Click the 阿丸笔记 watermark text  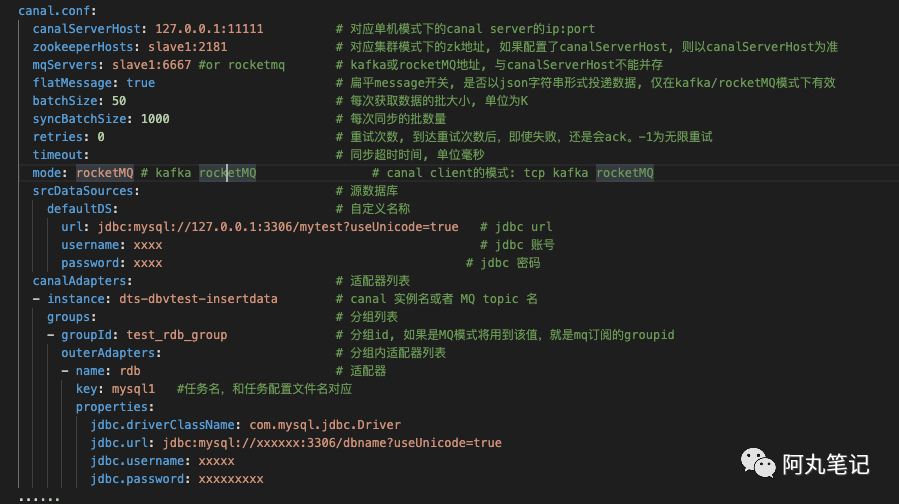click(x=826, y=464)
